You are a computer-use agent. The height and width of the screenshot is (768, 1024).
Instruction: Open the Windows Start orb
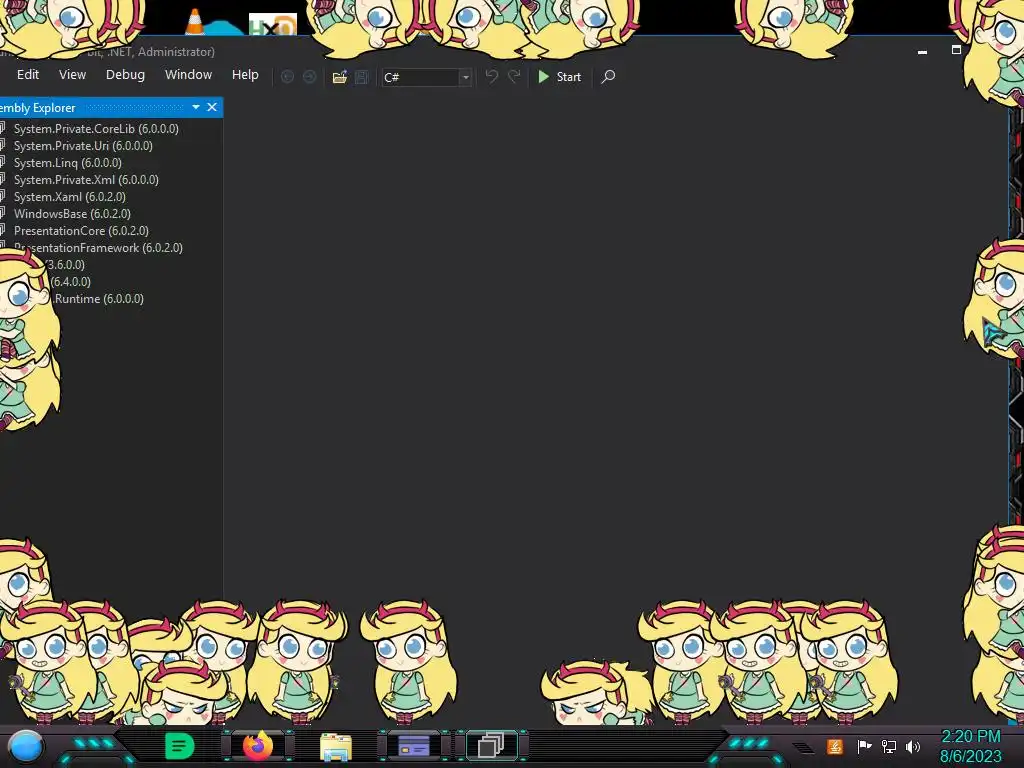click(25, 746)
